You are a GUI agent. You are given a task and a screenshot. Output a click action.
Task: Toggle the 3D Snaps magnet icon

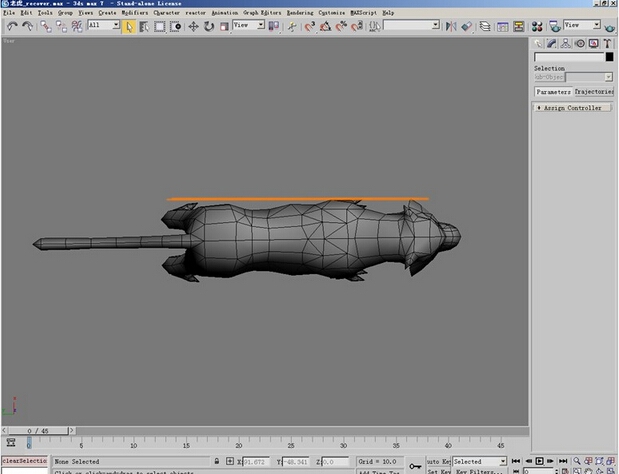310,26
